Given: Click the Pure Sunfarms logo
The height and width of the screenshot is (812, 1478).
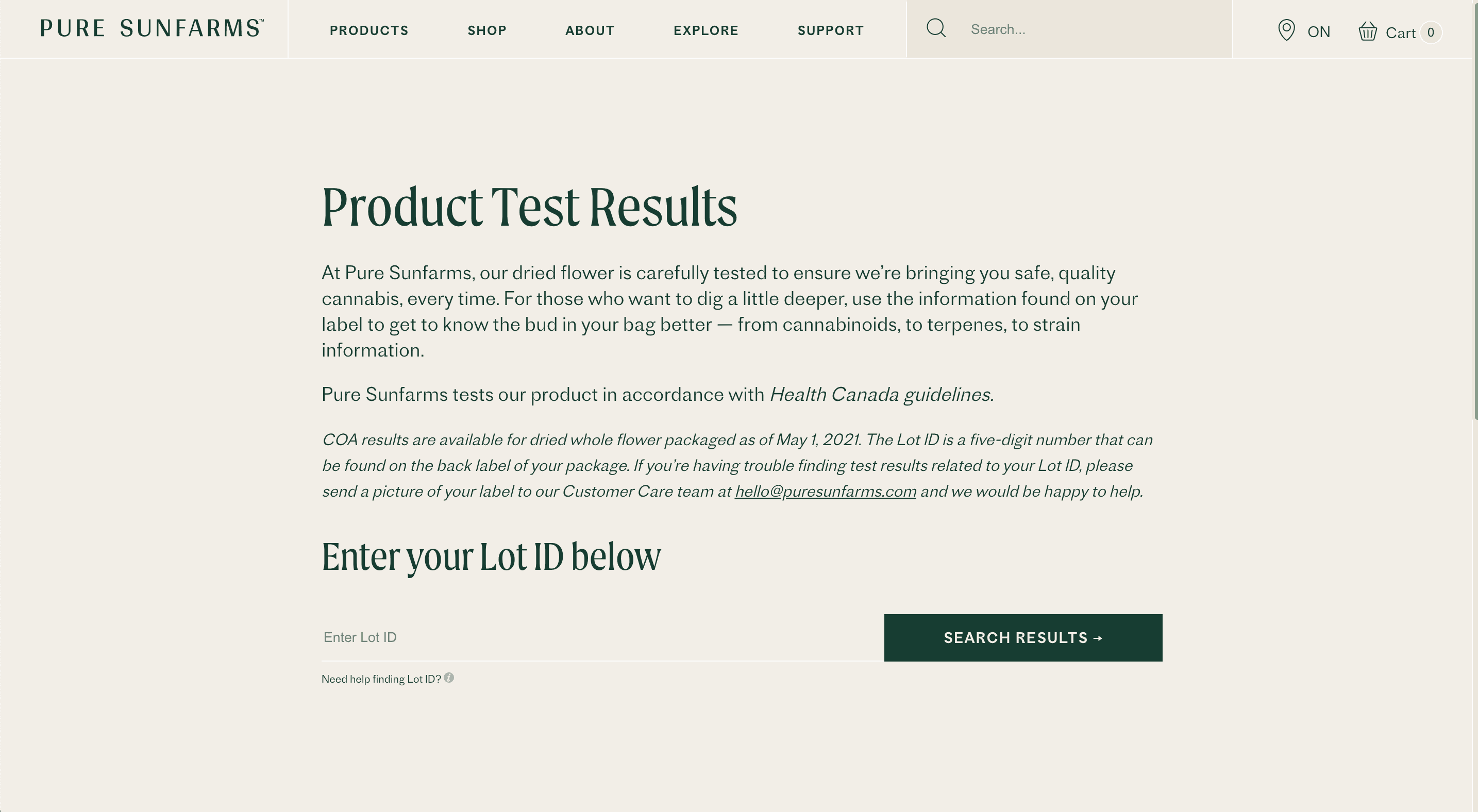Looking at the screenshot, I should [x=152, y=28].
